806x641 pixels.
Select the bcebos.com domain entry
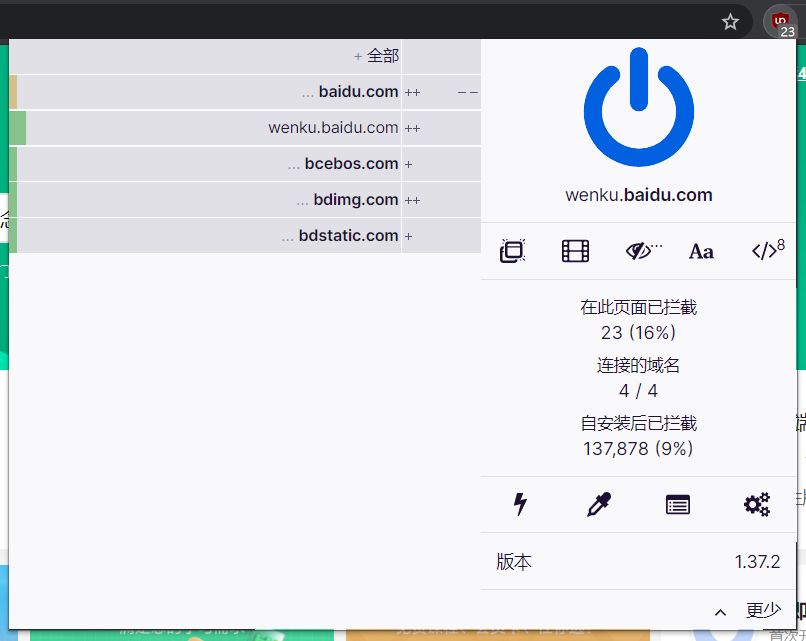coord(349,163)
